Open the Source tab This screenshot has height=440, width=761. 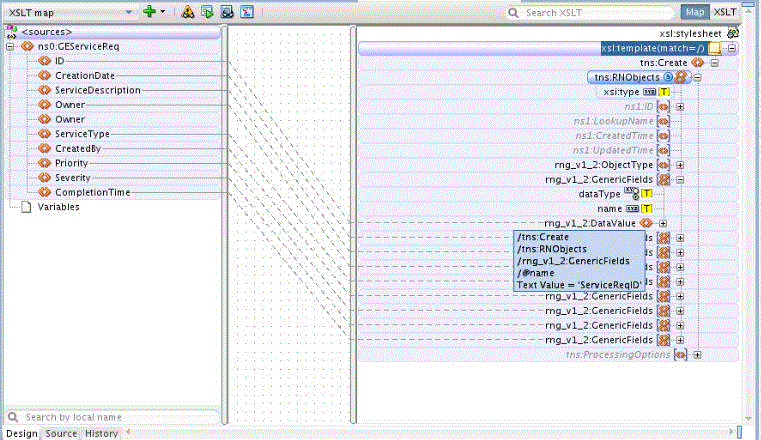coord(61,433)
